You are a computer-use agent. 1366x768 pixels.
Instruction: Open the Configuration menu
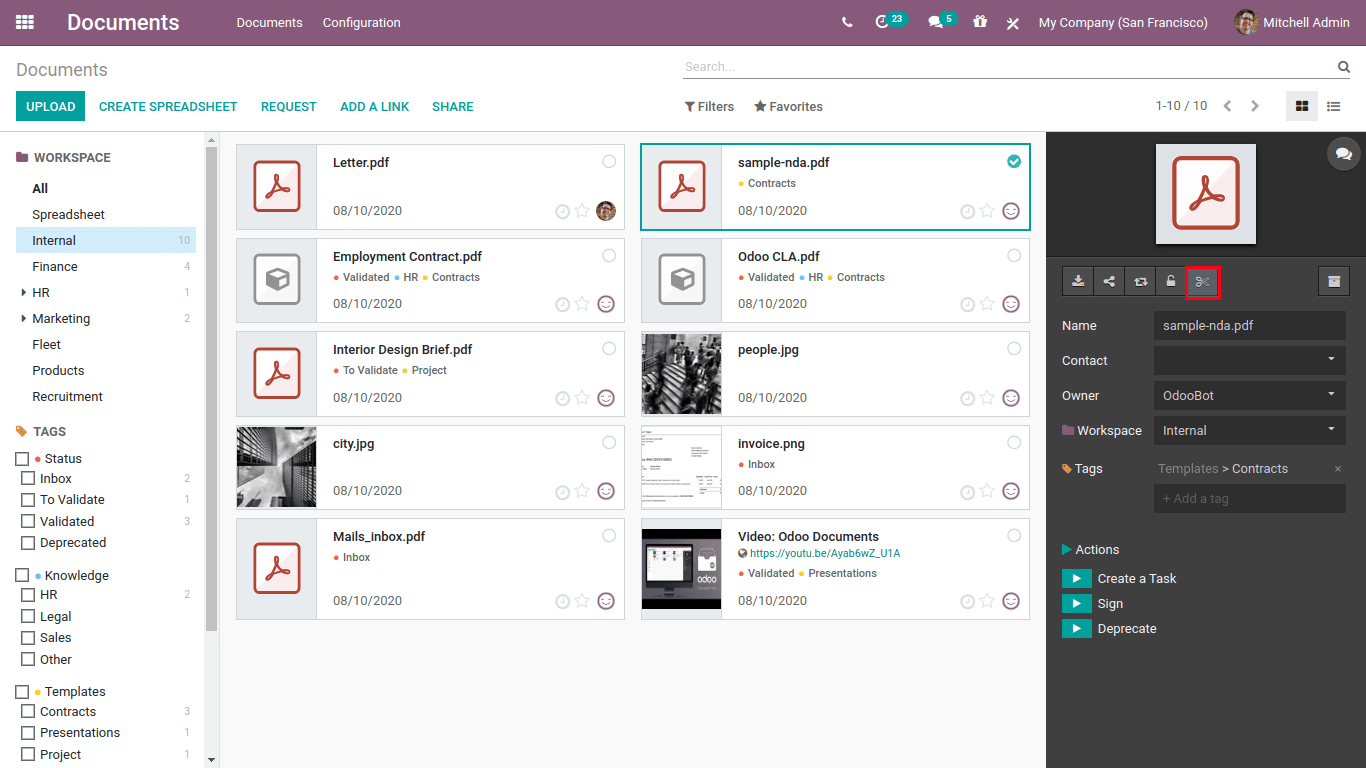coord(361,22)
